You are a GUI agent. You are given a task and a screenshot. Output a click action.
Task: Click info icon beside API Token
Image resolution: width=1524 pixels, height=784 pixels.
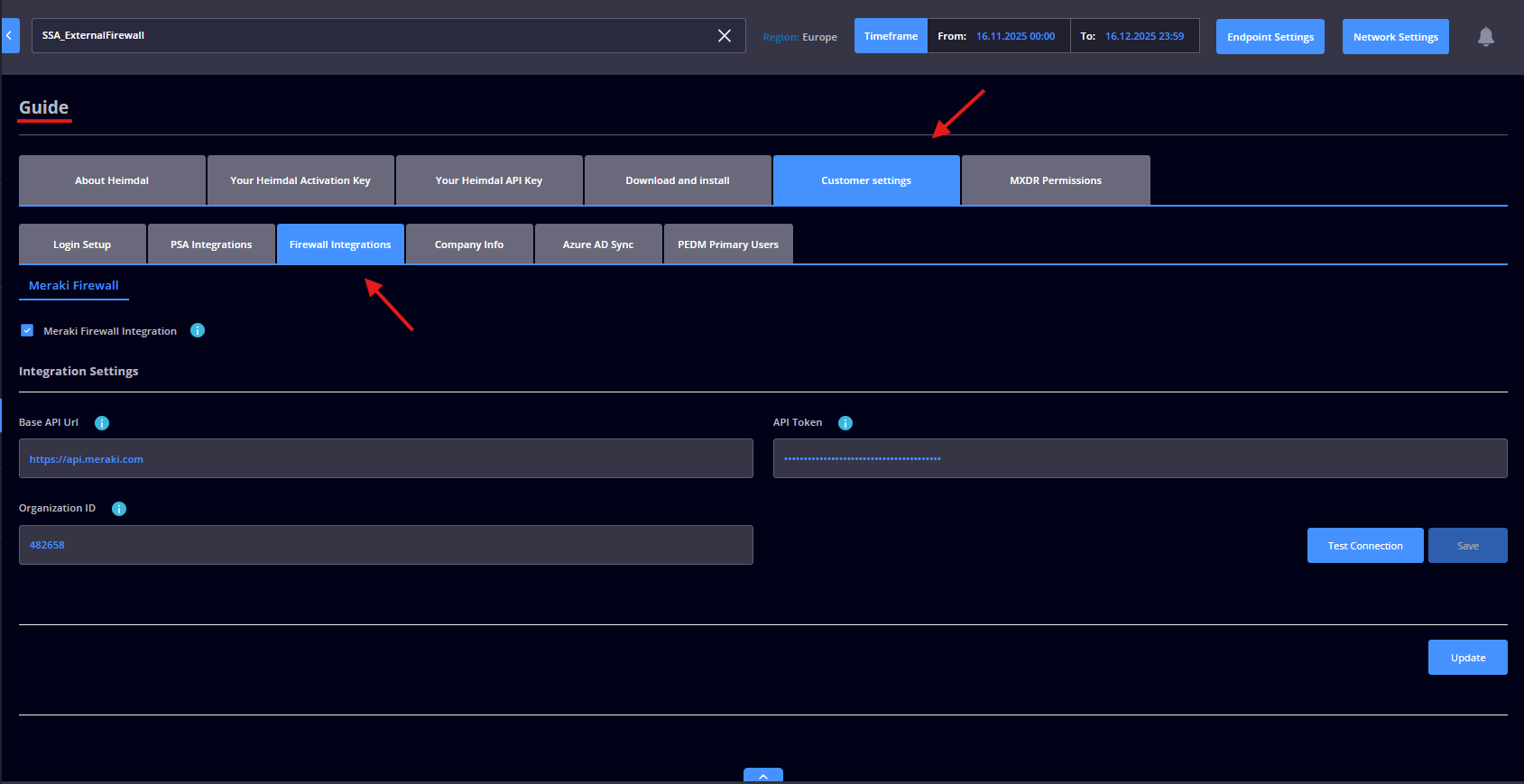845,423
